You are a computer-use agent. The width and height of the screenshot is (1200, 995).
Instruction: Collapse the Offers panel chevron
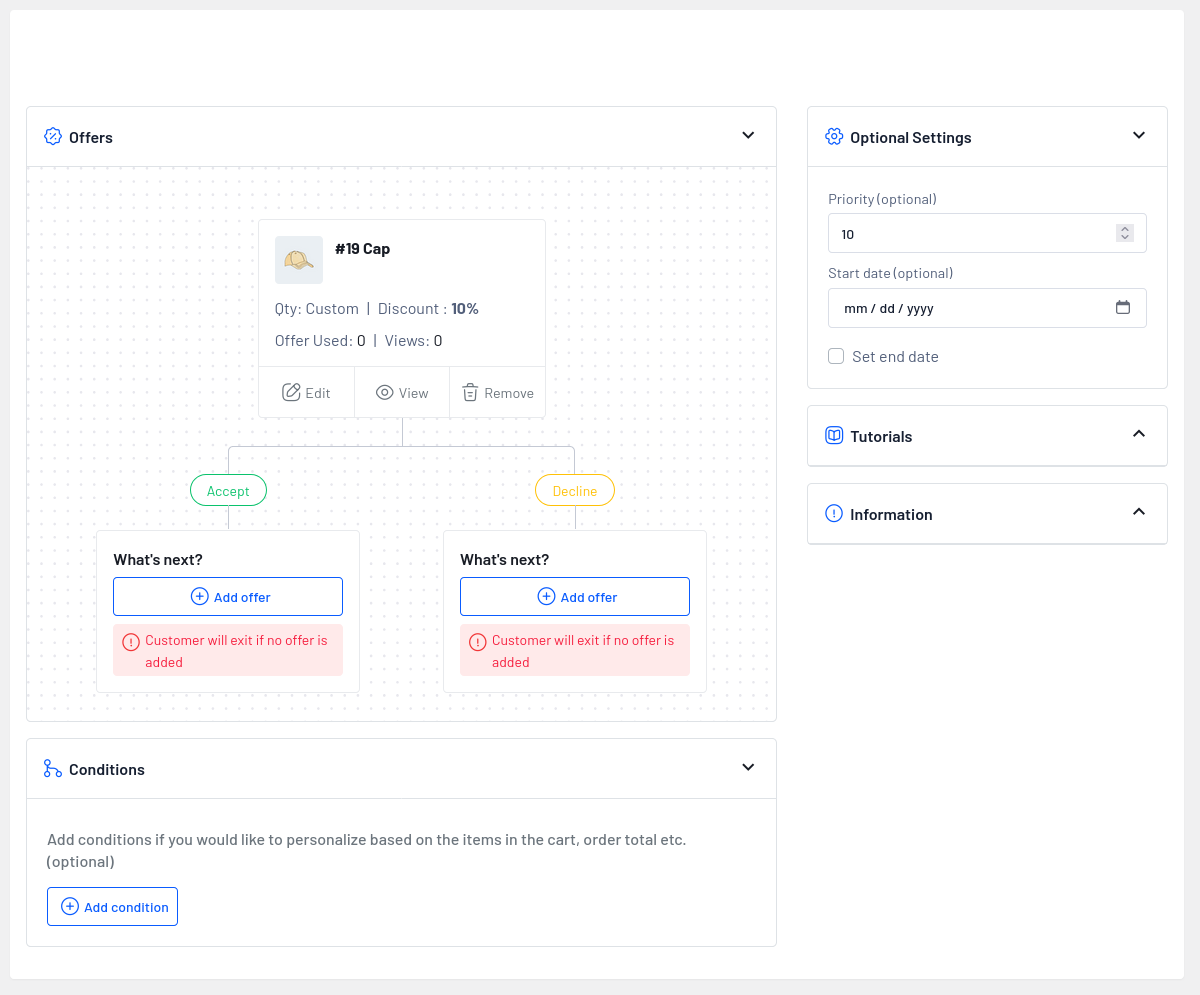point(748,136)
